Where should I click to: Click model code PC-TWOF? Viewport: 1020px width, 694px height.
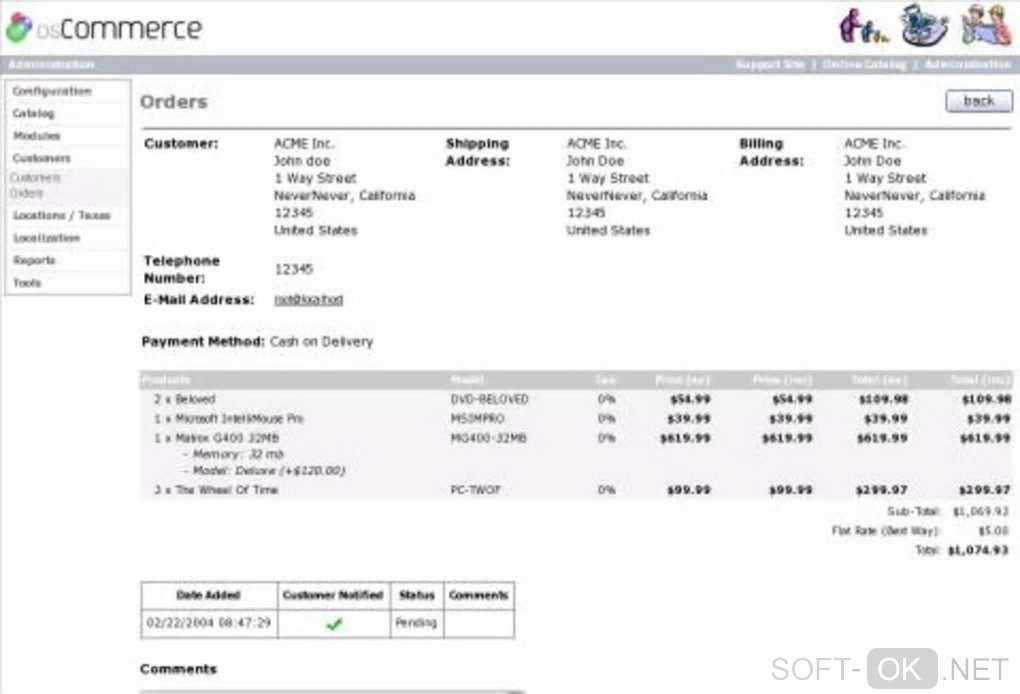(x=475, y=490)
